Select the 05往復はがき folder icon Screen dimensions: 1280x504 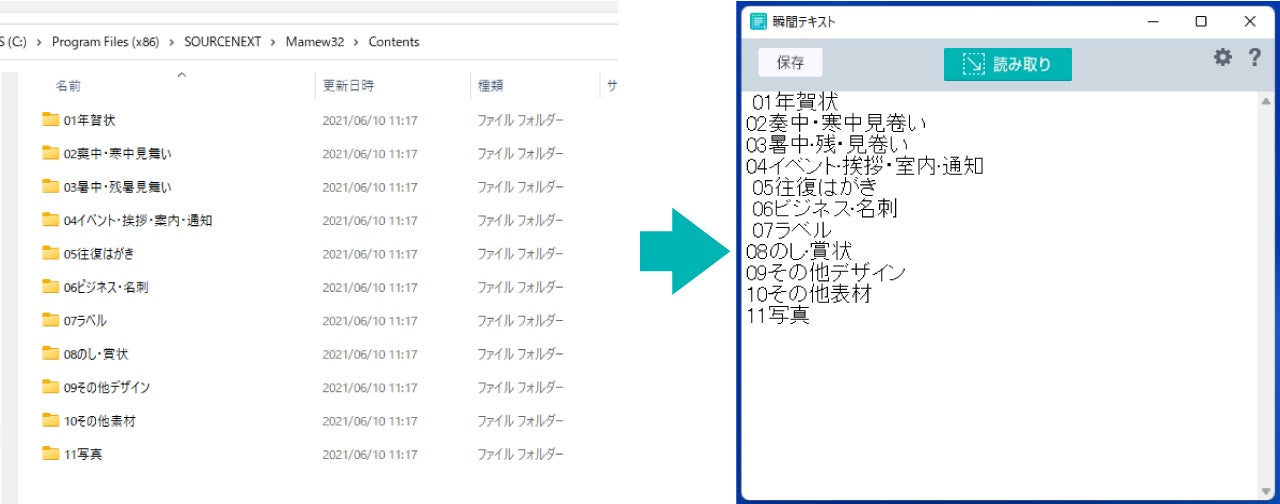coord(51,253)
